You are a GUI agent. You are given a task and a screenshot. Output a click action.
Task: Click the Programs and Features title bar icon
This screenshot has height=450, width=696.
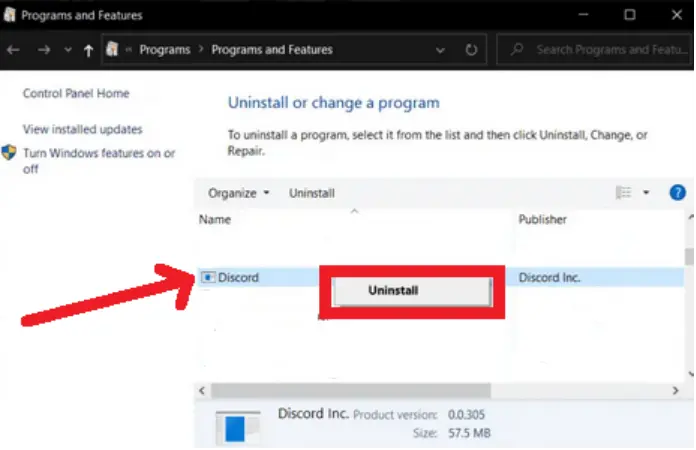pos(10,15)
